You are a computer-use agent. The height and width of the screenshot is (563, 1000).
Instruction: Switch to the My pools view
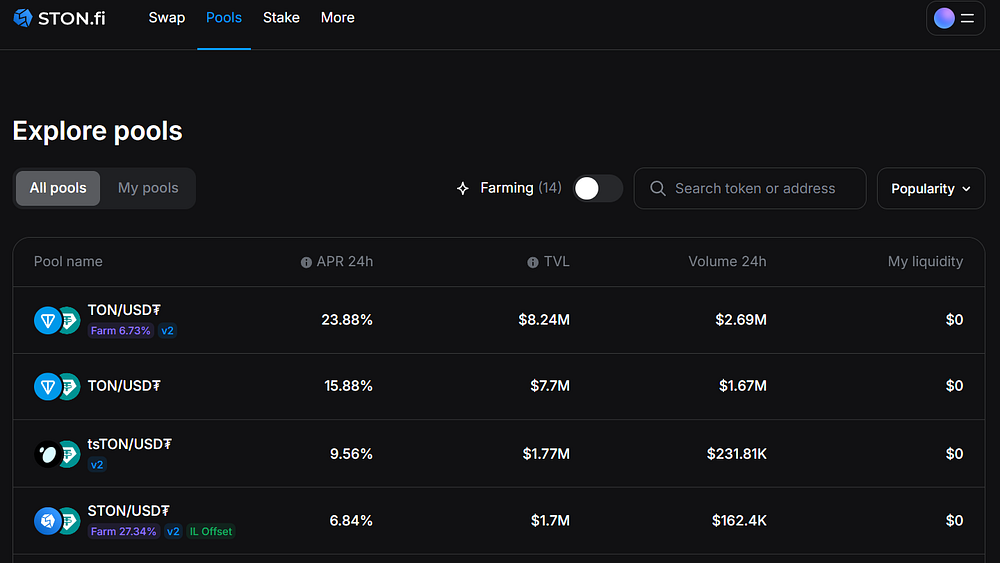[148, 188]
